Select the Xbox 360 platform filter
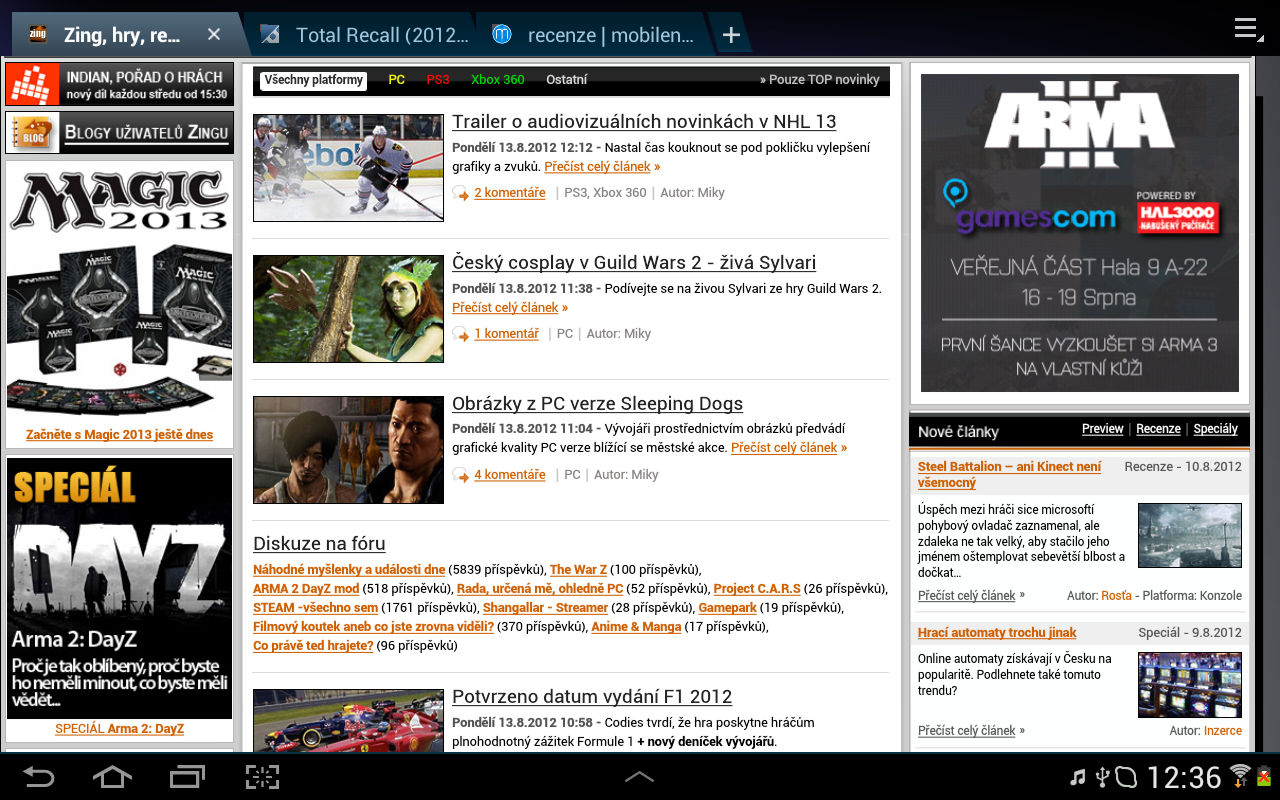 [497, 79]
